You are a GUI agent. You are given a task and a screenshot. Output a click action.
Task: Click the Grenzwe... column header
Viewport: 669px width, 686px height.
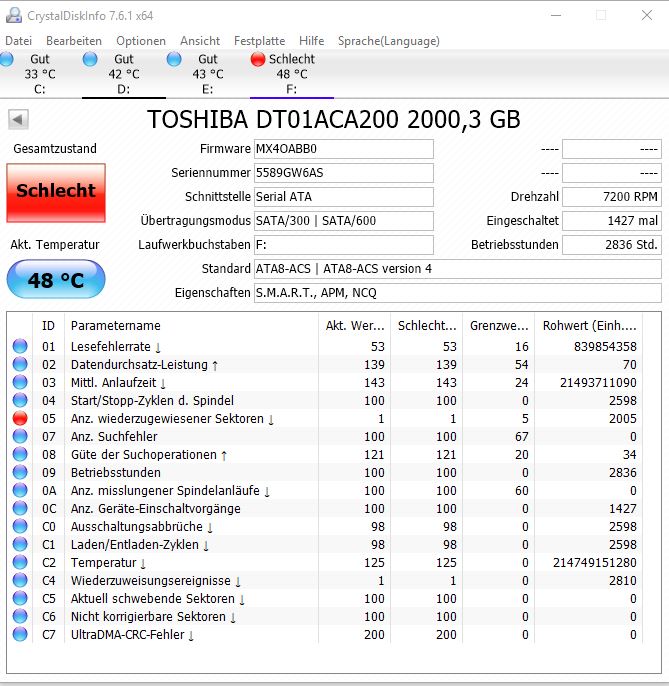click(x=499, y=326)
